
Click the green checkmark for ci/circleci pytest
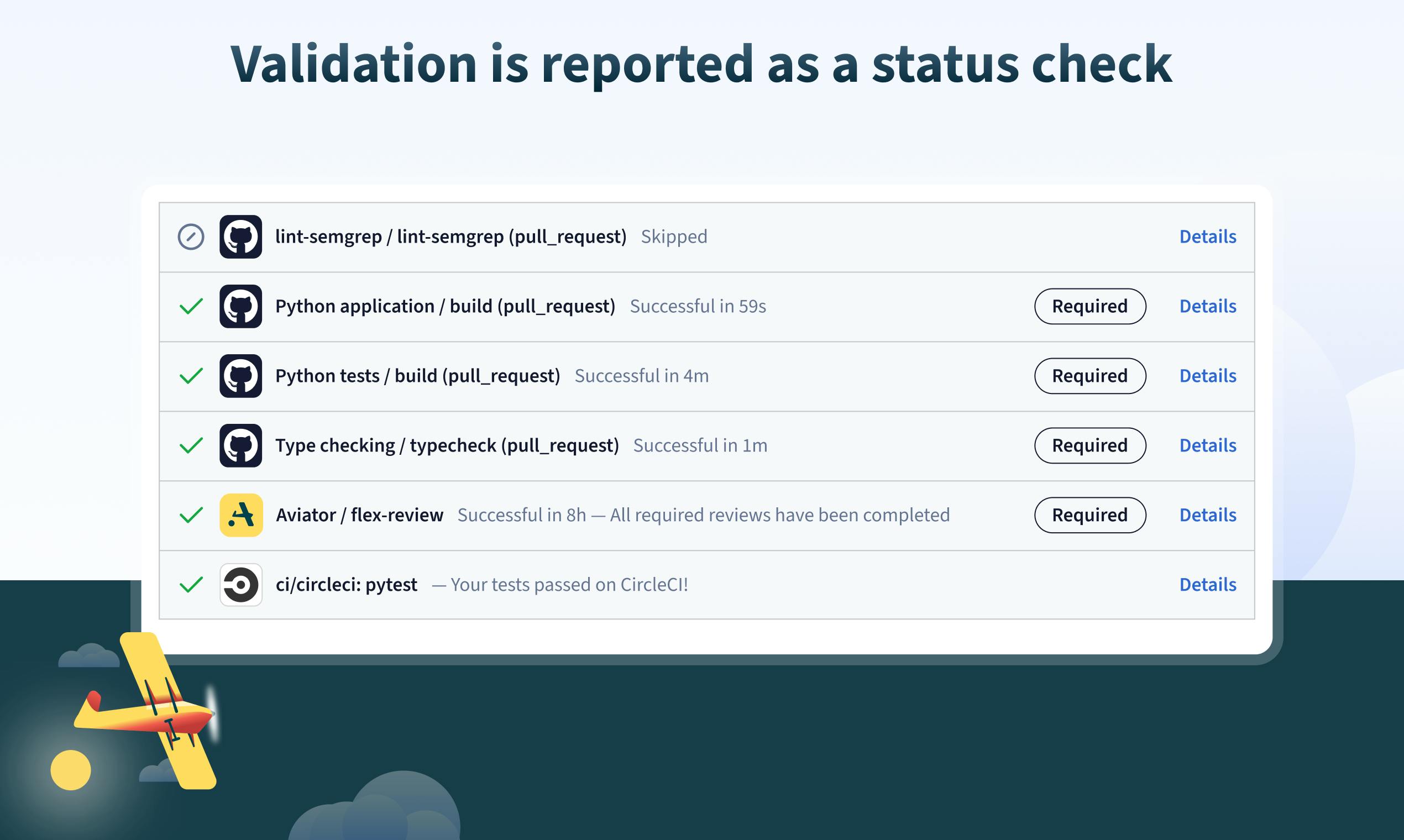click(x=191, y=585)
